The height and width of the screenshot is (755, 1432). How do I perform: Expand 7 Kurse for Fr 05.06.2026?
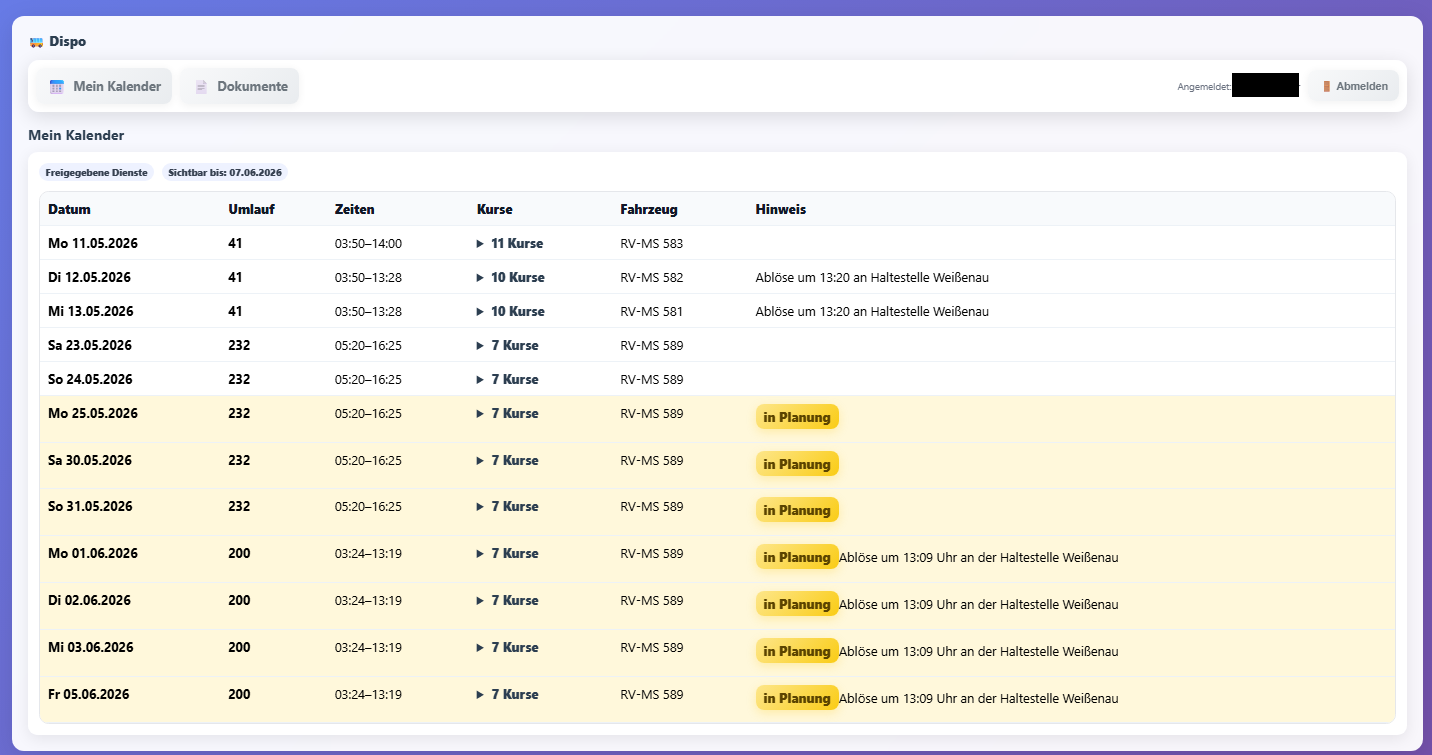pos(507,694)
